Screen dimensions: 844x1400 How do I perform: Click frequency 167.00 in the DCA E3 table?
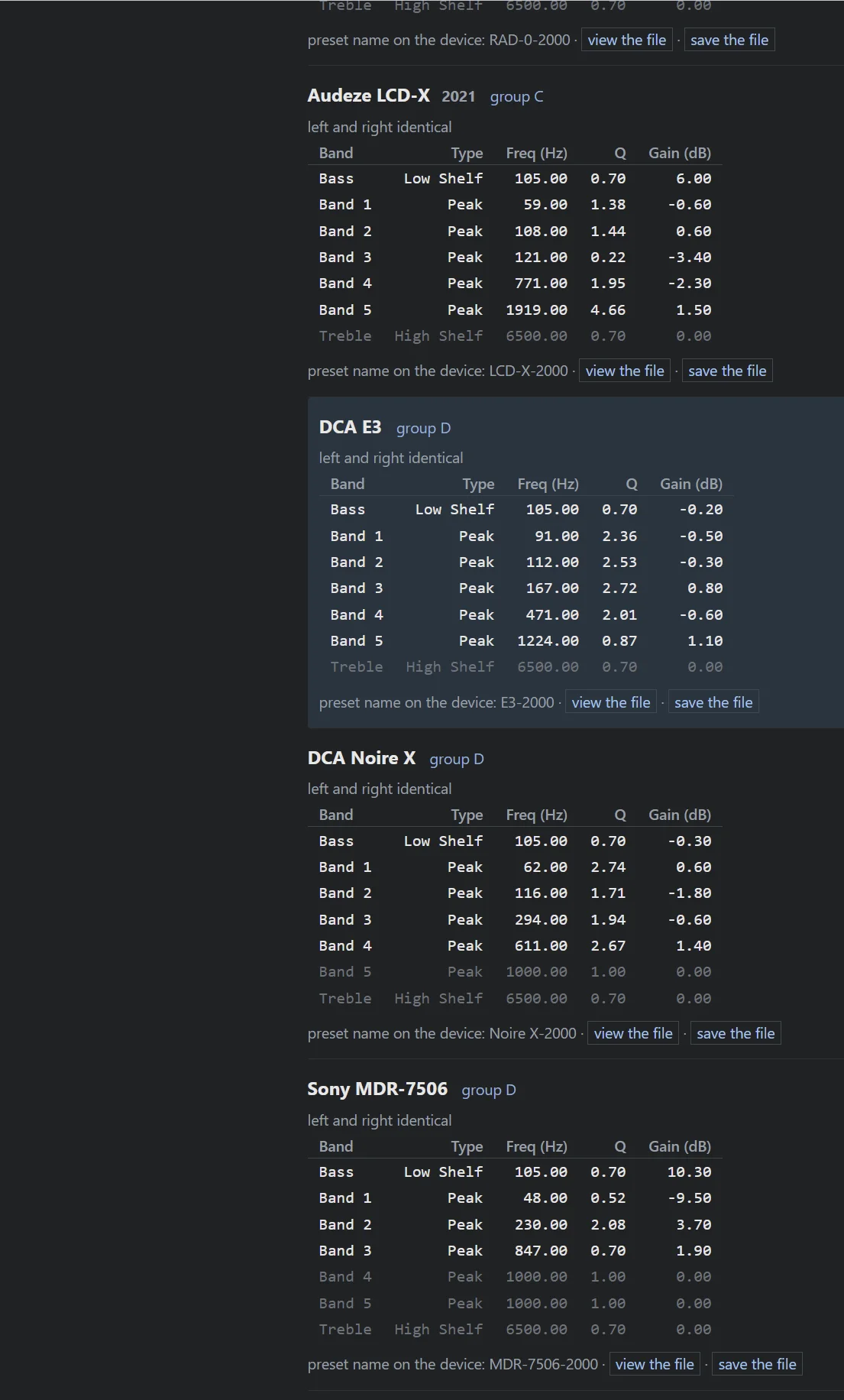tap(552, 588)
